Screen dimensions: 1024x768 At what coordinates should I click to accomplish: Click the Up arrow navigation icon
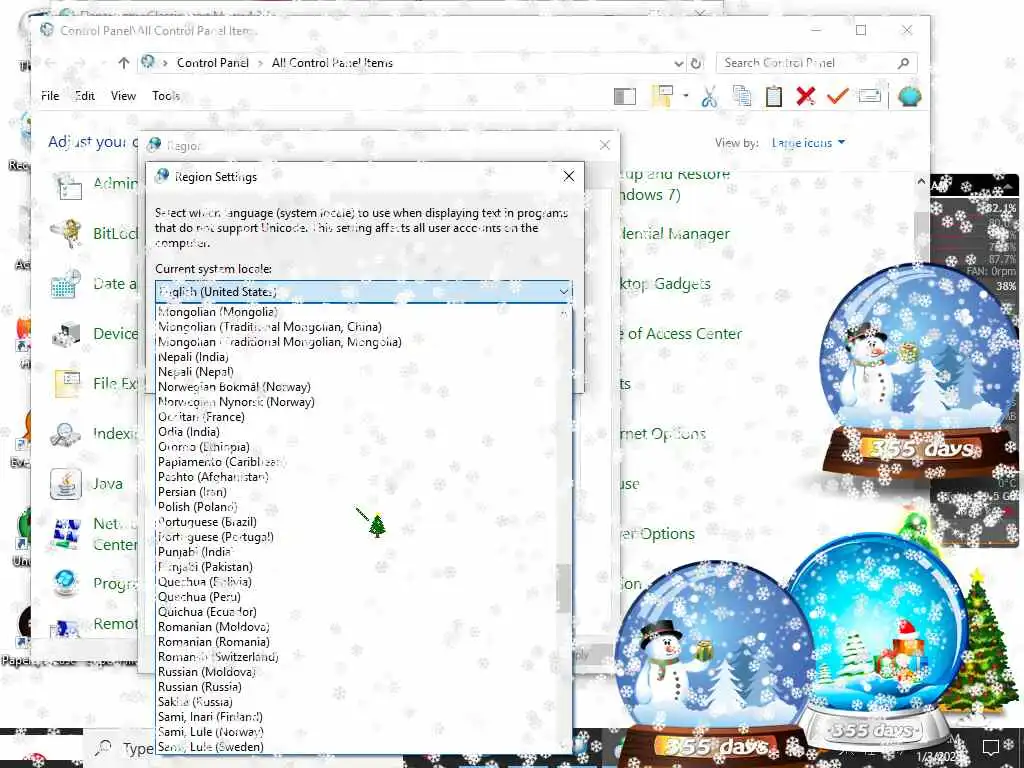(x=124, y=63)
